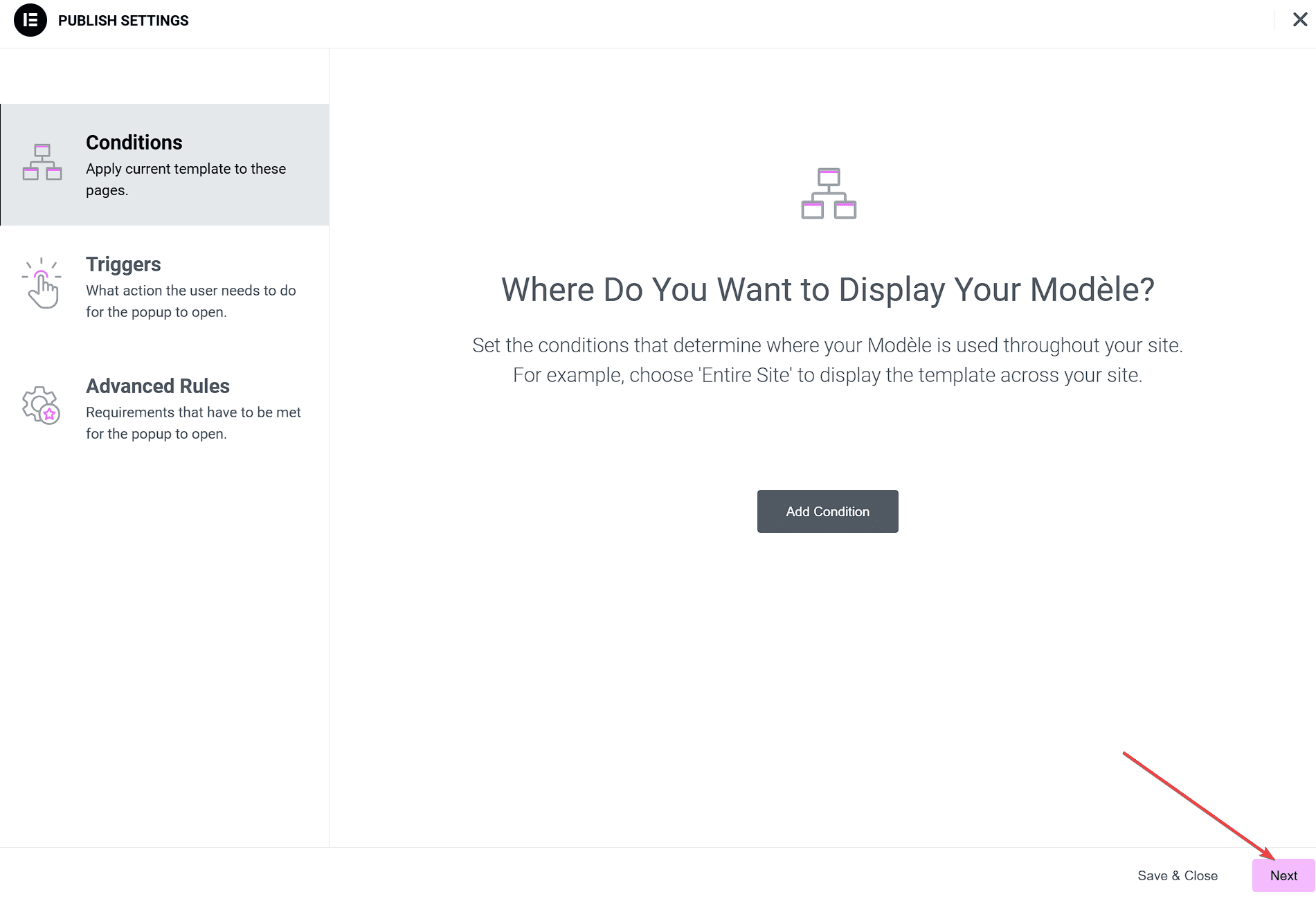Open the Advanced Rules tab
This screenshot has width=1316, height=901.
[x=165, y=408]
